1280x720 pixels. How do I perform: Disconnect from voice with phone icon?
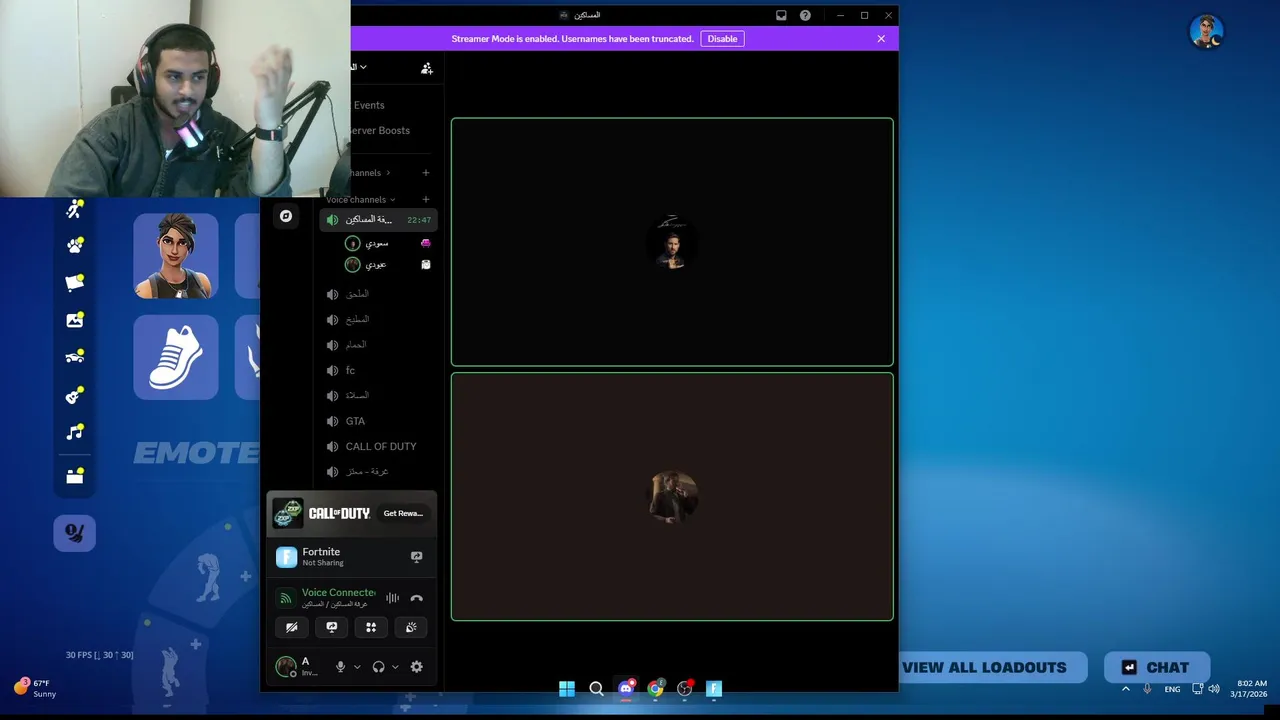tap(417, 598)
